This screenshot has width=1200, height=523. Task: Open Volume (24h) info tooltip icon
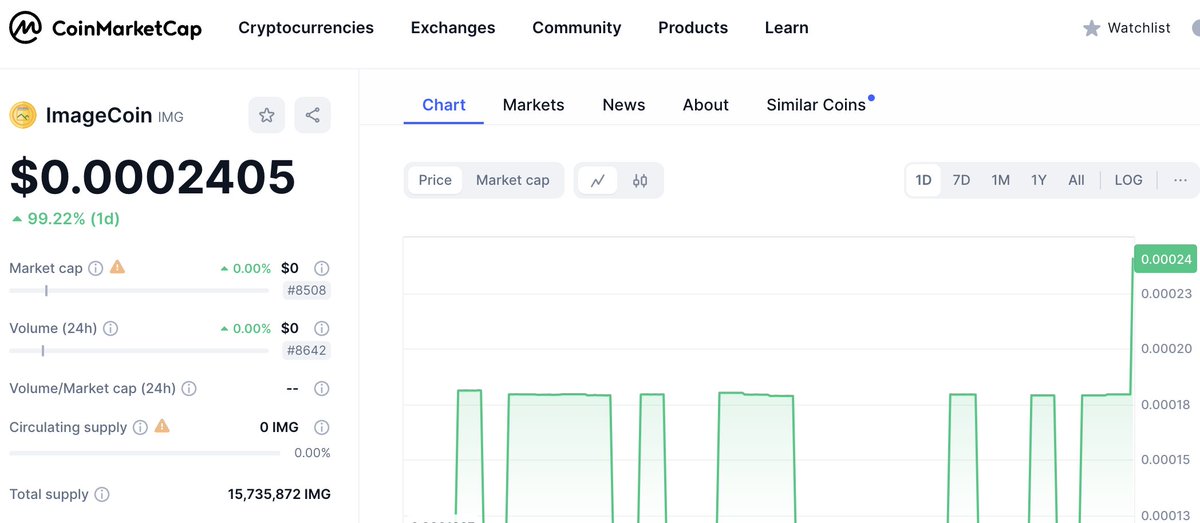point(111,328)
